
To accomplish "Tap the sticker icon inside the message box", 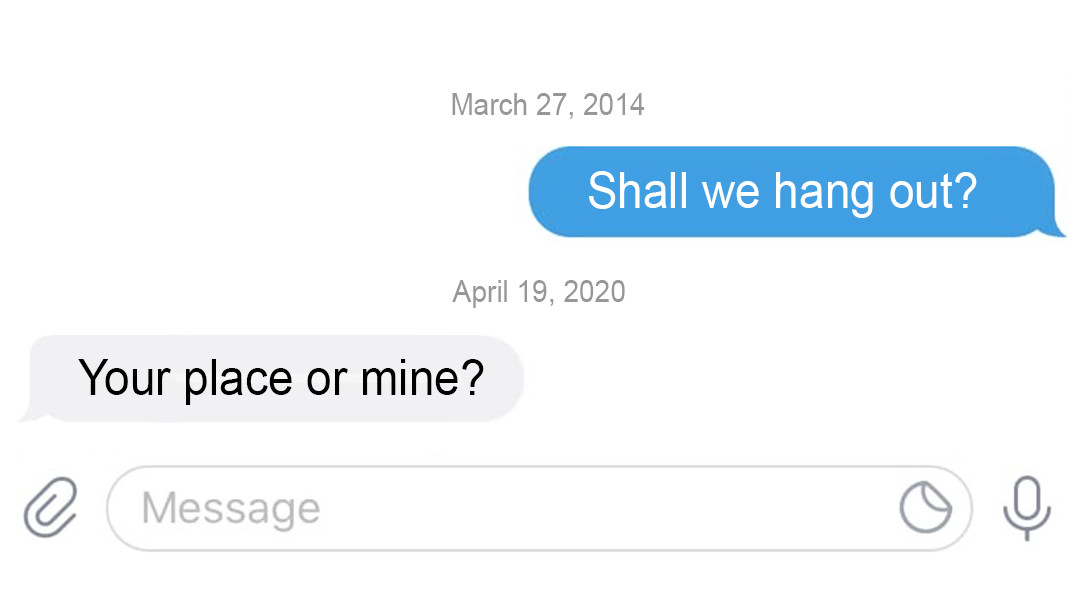I will click(x=926, y=508).
